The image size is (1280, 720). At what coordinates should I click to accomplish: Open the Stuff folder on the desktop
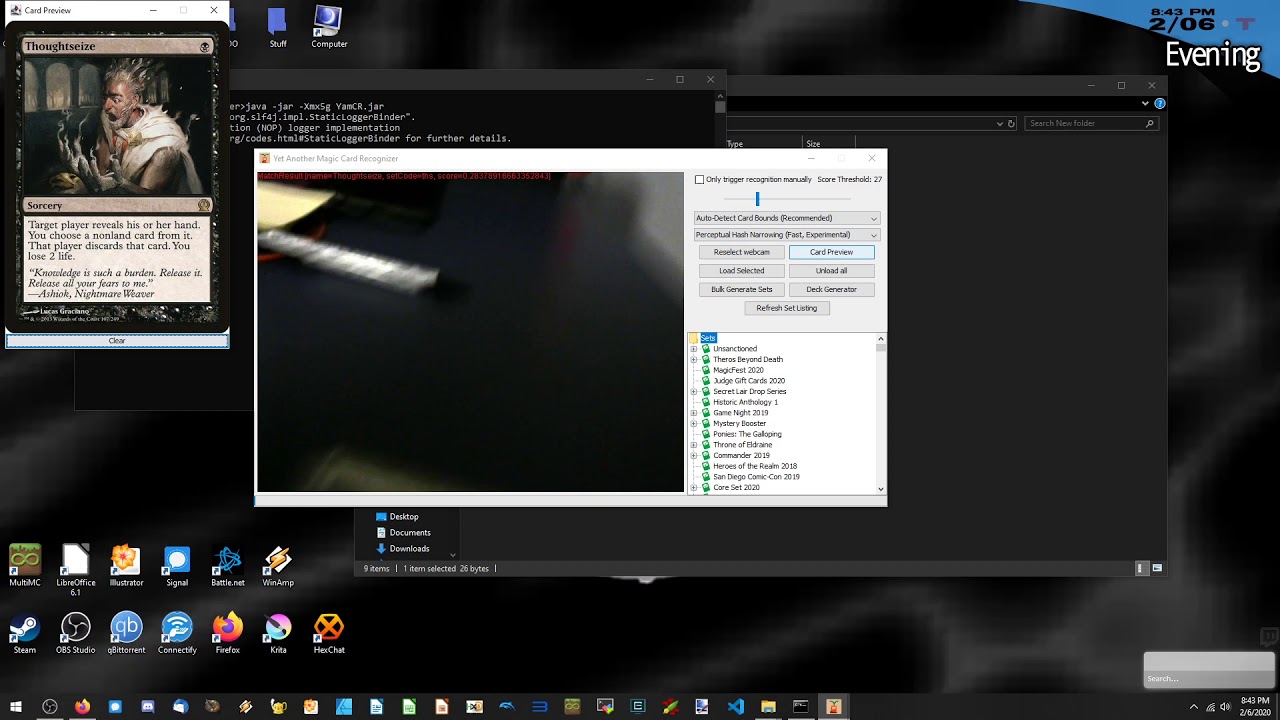pyautogui.click(x=278, y=28)
